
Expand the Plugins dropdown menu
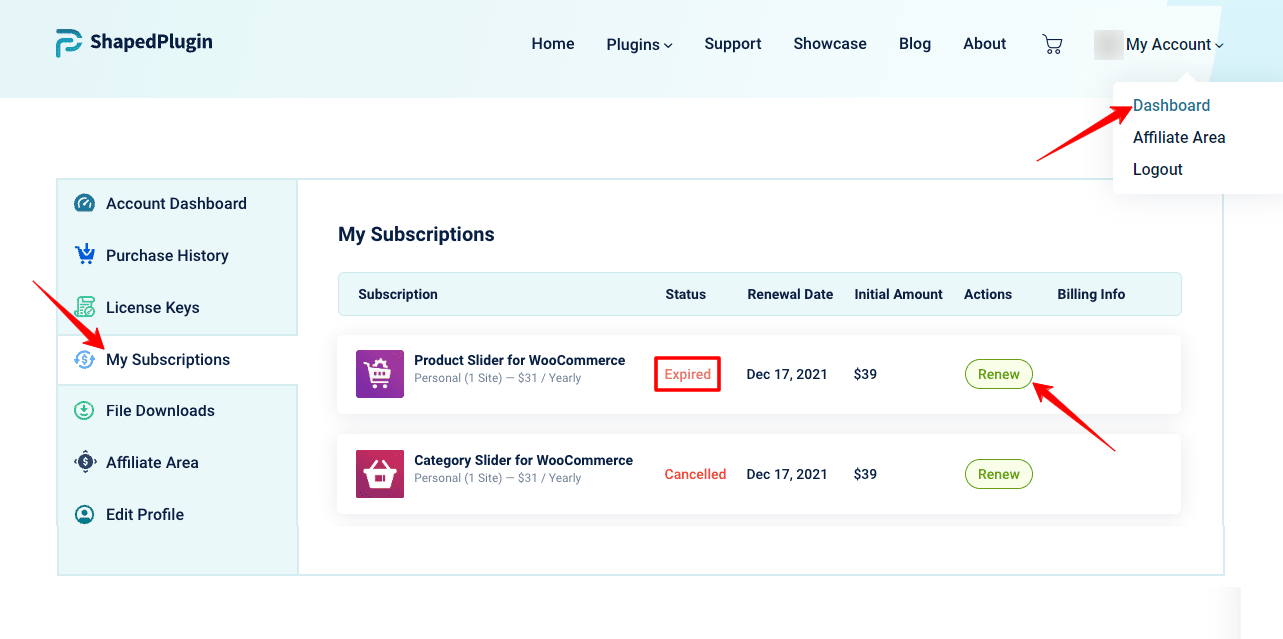point(639,44)
